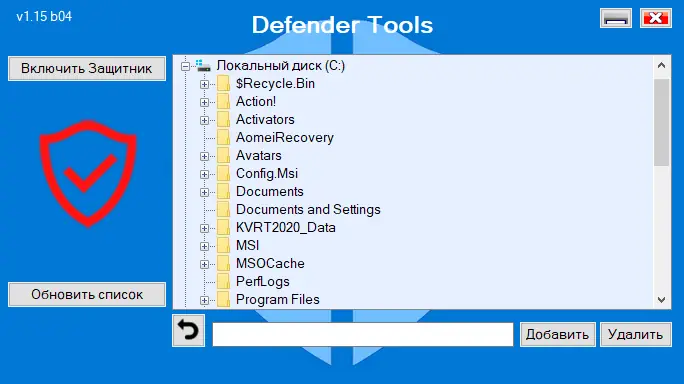The image size is (684, 384).
Task: Select the Avatars label
Action: pos(259,155)
